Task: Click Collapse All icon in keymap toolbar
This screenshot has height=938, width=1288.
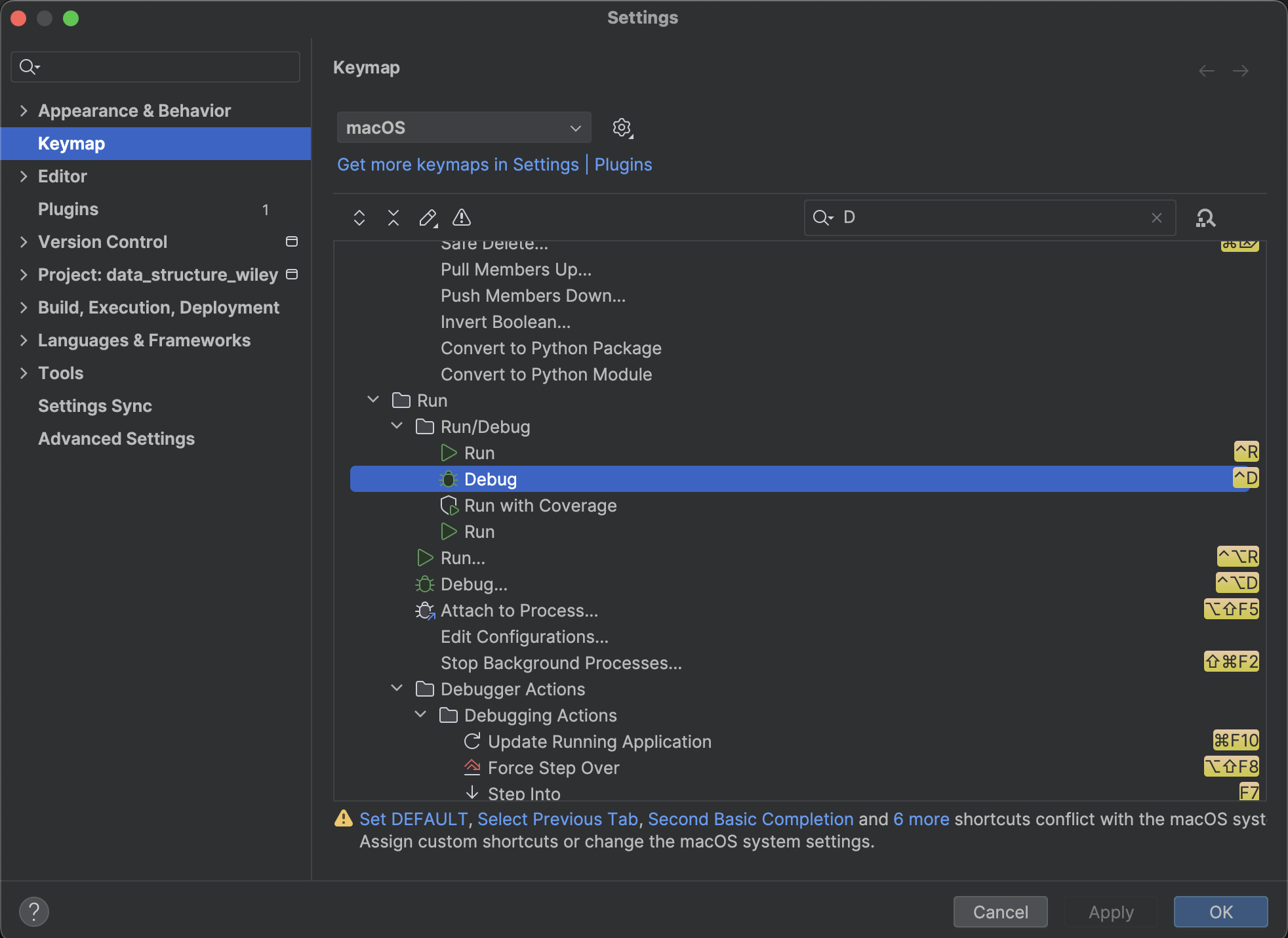Action: (393, 218)
